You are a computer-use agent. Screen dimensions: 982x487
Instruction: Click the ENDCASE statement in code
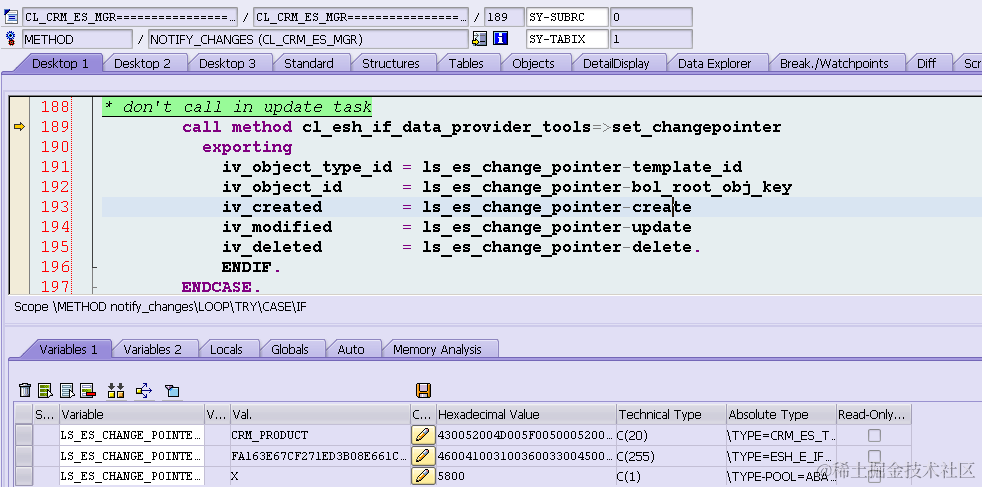click(221, 287)
